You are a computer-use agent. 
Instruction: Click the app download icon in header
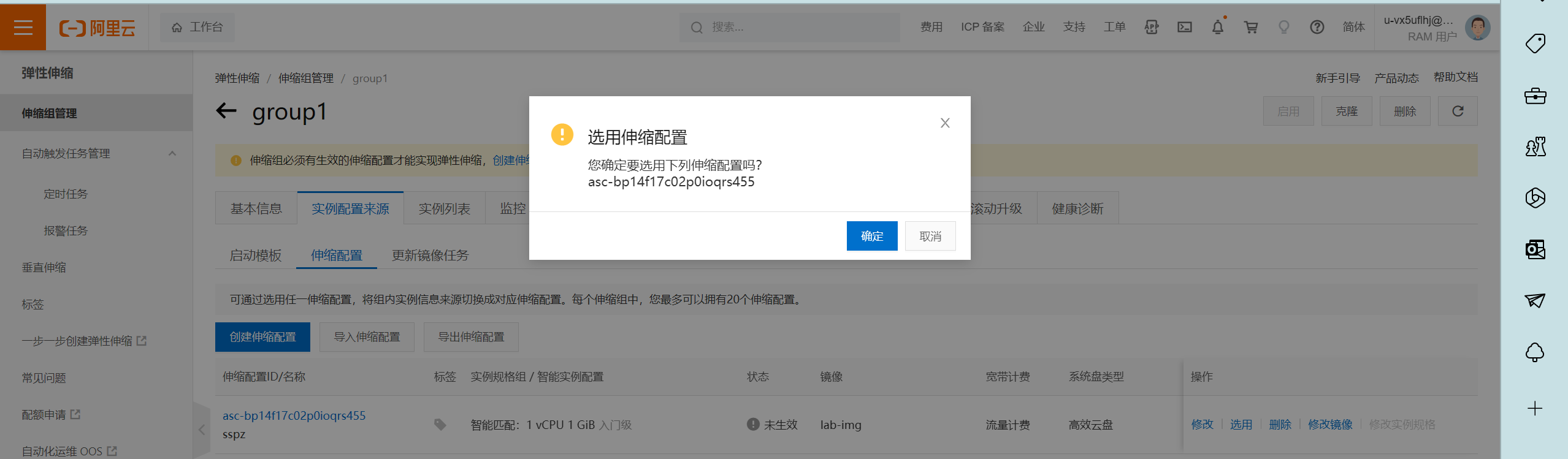point(1151,28)
